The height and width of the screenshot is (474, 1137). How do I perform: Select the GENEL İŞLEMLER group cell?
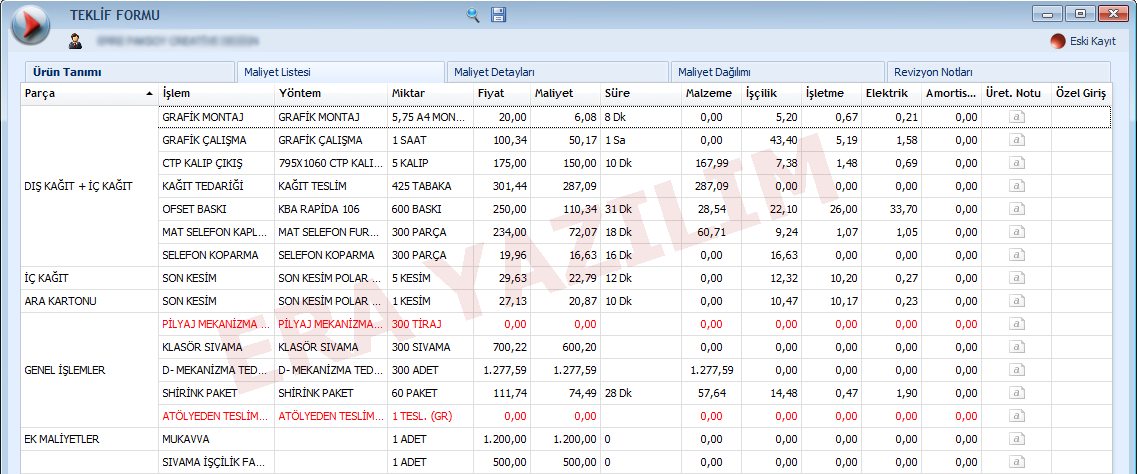65,370
